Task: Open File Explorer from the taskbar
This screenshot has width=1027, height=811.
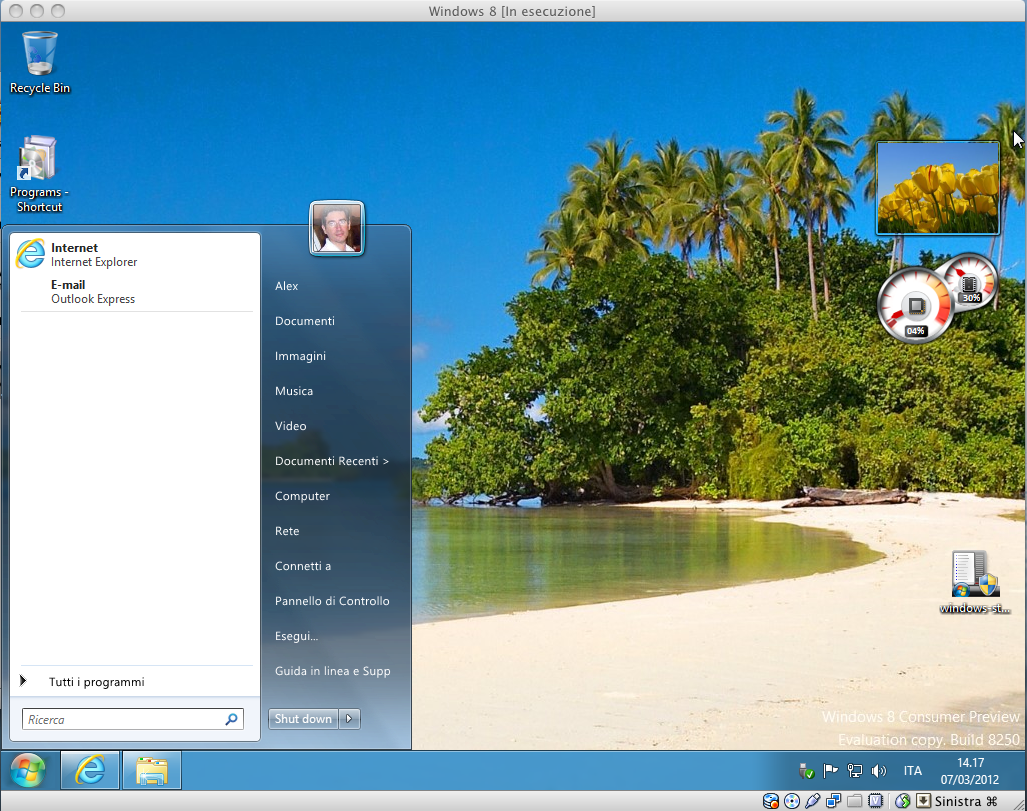Action: (151, 771)
